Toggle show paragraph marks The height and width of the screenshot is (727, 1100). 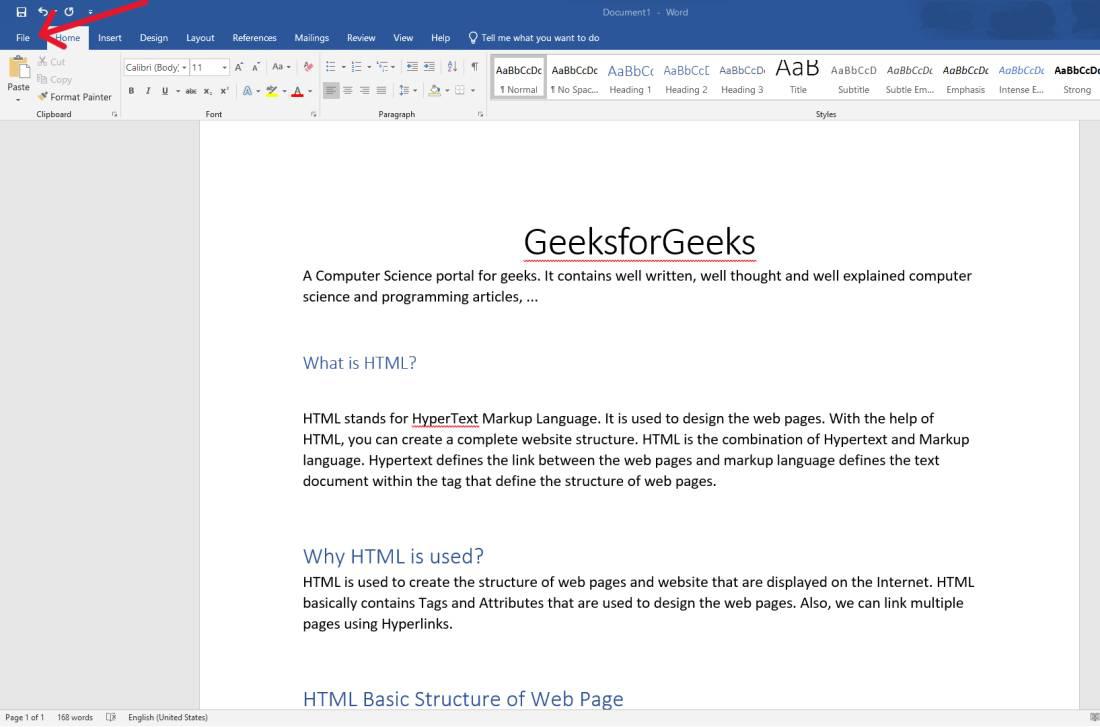click(x=475, y=67)
